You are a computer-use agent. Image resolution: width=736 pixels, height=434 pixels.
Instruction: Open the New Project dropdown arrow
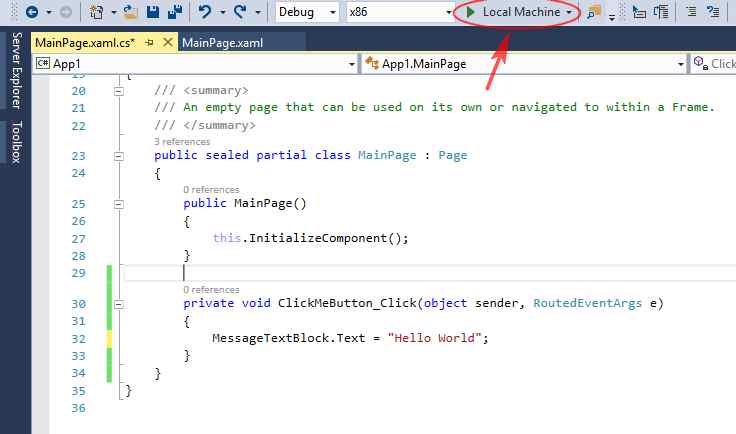tap(113, 12)
